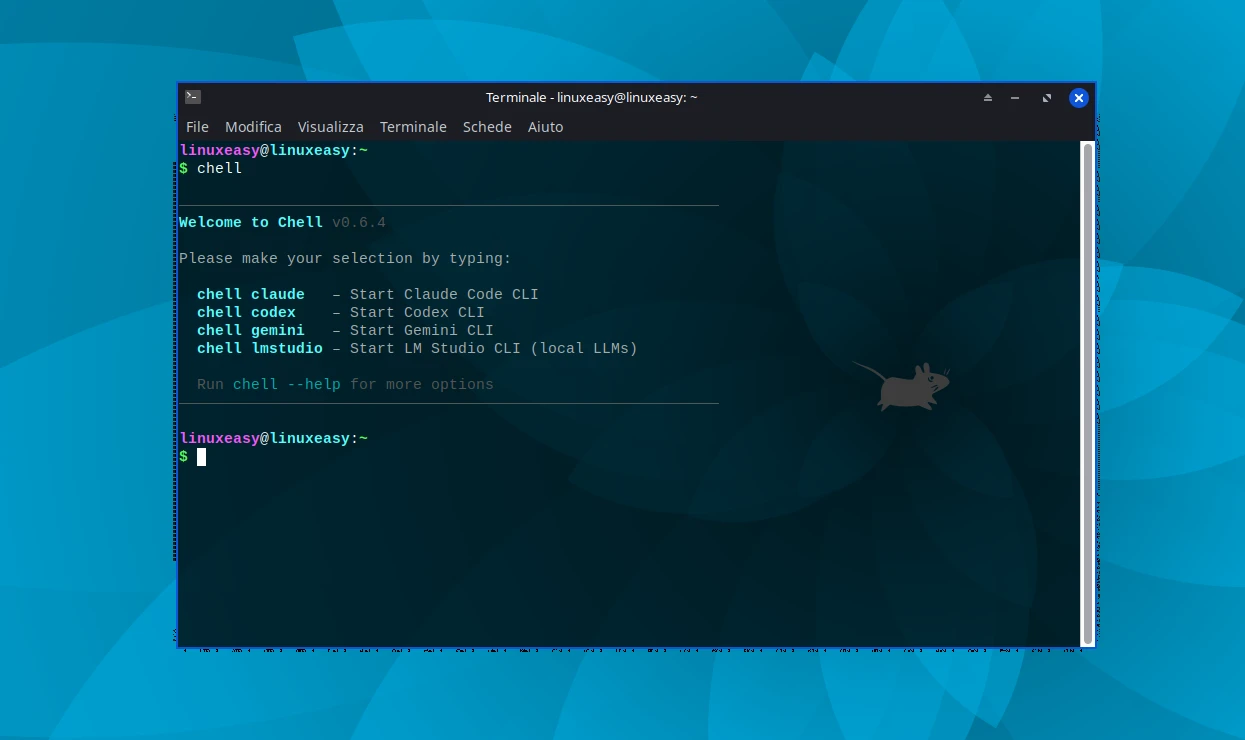The image size is (1245, 740).
Task: Maximize the Terminale window
Action: pyautogui.click(x=1046, y=98)
